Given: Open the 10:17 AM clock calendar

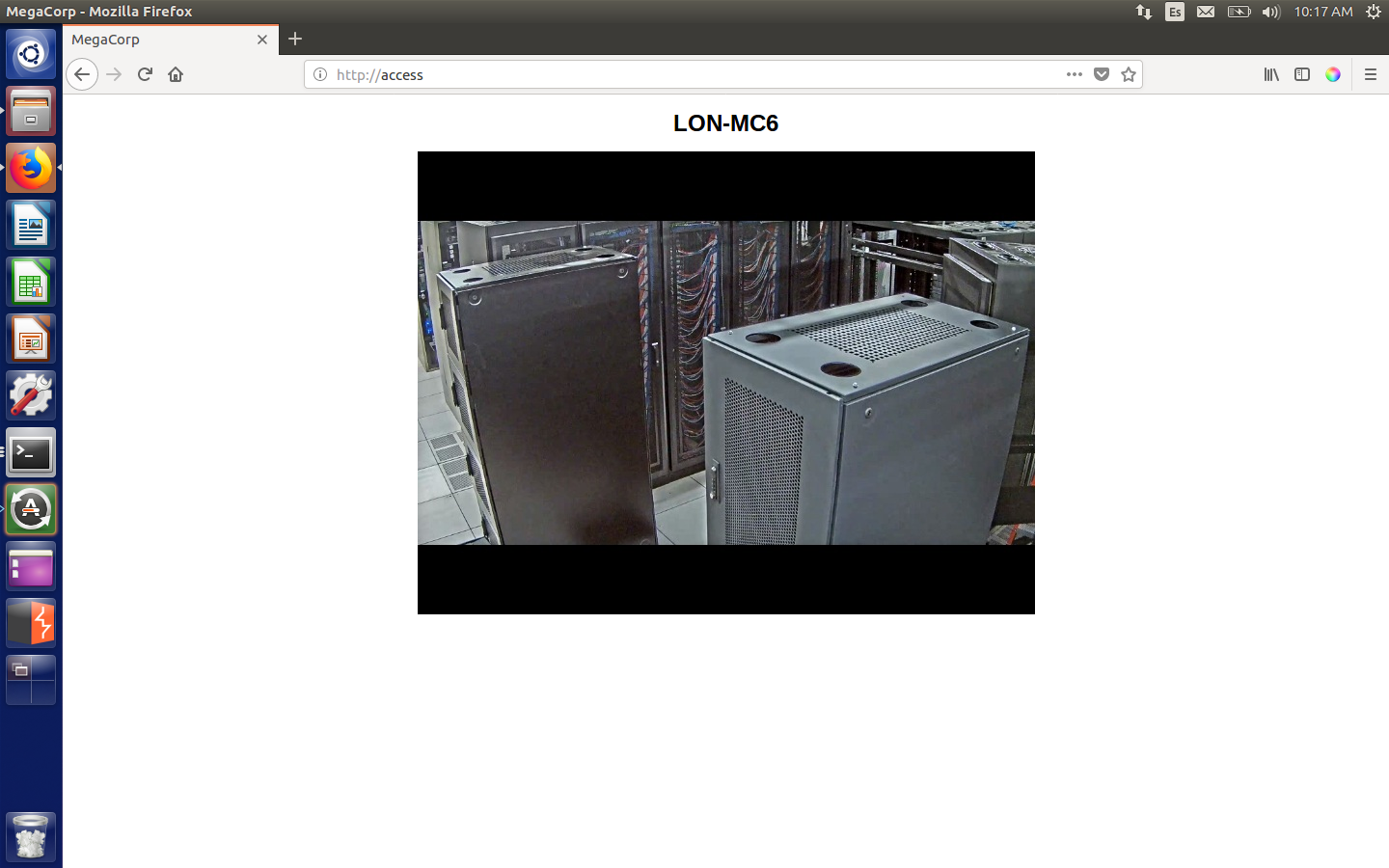Looking at the screenshot, I should coord(1323,12).
